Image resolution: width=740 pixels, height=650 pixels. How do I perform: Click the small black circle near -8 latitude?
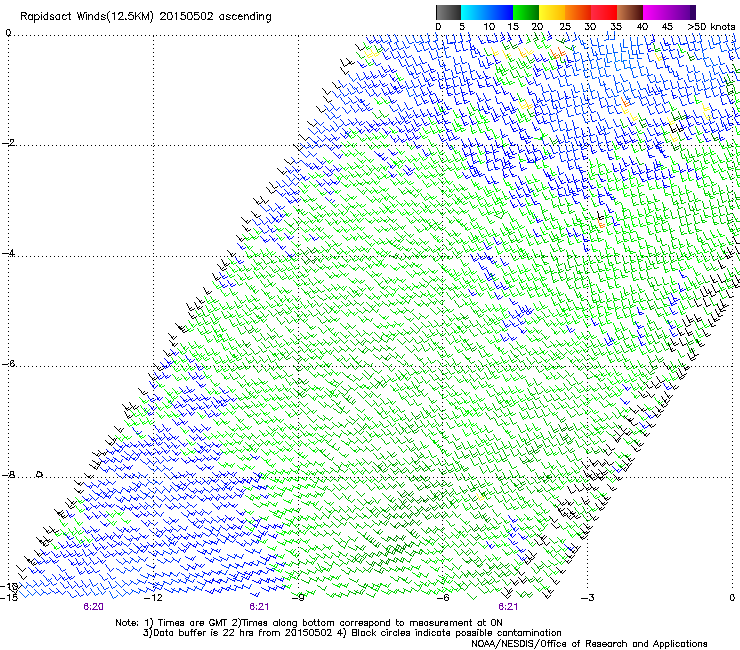pyautogui.click(x=40, y=474)
